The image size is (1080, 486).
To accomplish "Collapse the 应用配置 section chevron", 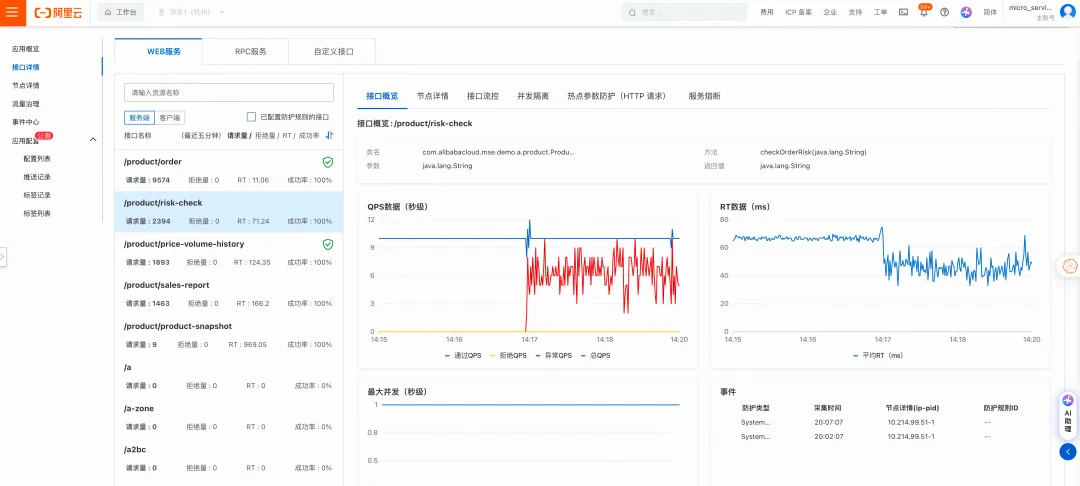I will point(93,140).
